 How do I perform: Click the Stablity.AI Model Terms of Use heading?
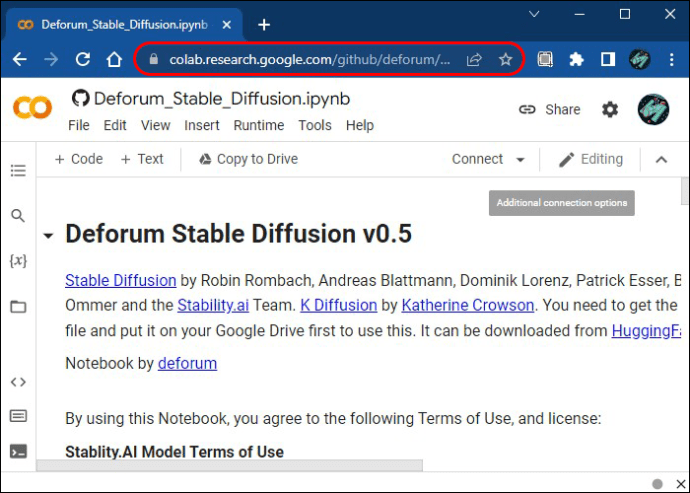click(174, 452)
